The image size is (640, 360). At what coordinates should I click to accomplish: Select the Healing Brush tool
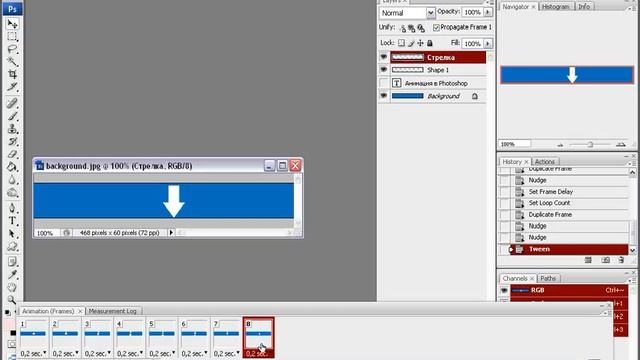[x=12, y=103]
